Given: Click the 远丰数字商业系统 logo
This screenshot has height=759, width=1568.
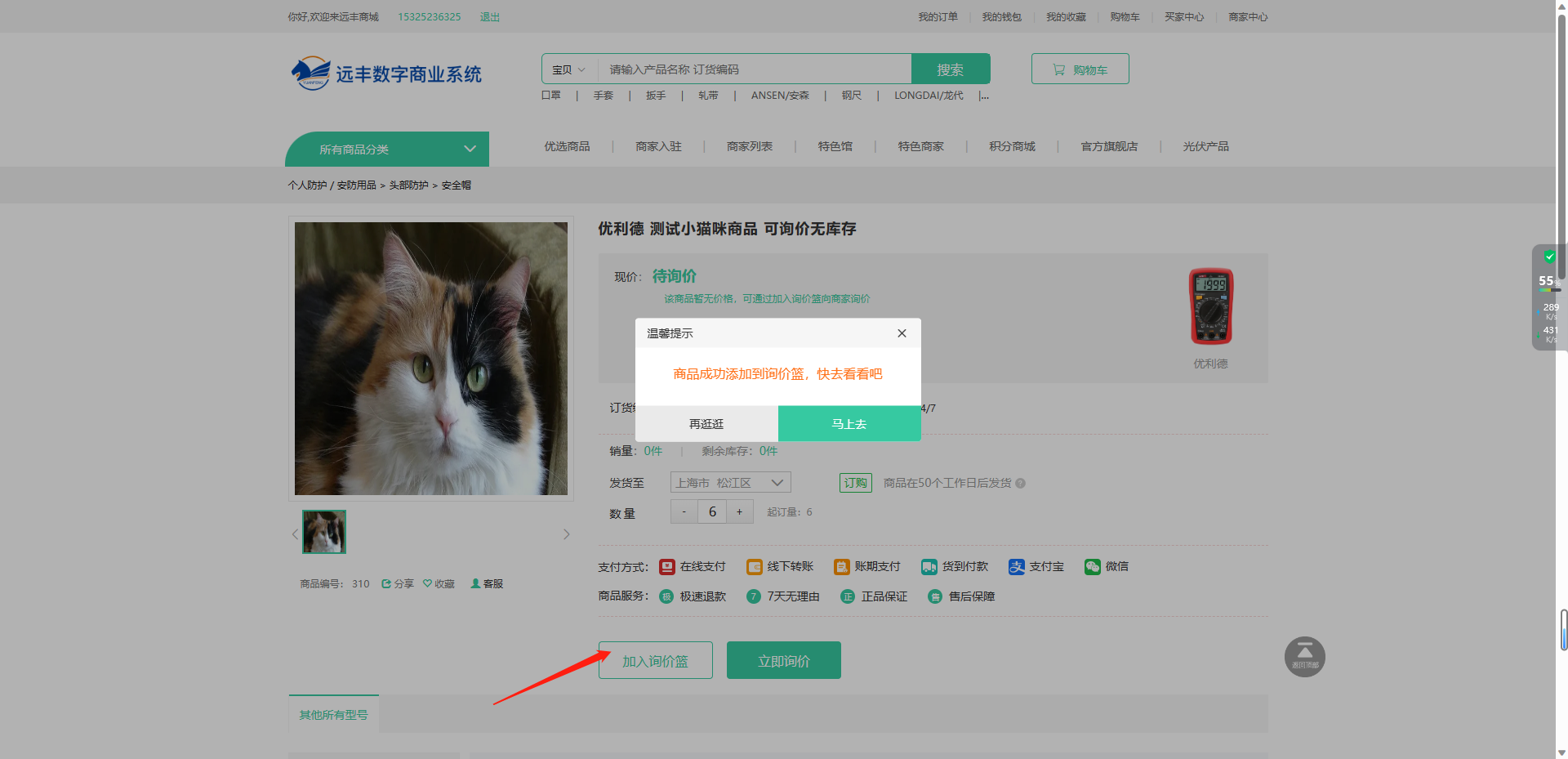Looking at the screenshot, I should (x=386, y=74).
